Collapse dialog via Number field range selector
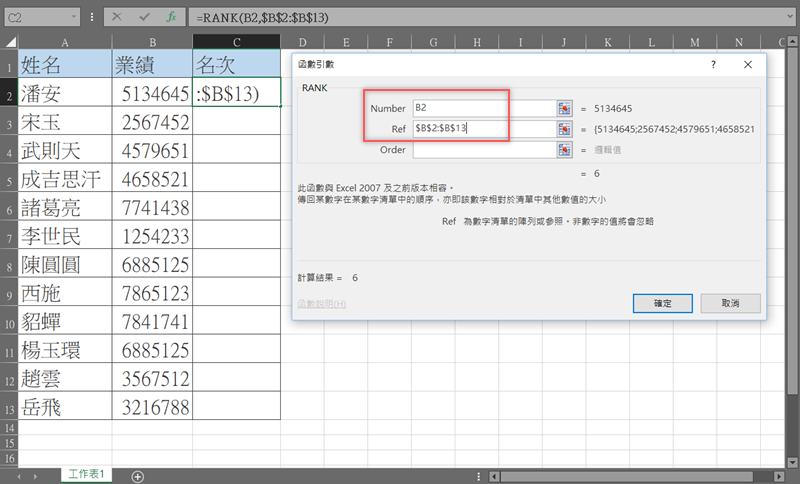The width and height of the screenshot is (800, 484). point(565,108)
